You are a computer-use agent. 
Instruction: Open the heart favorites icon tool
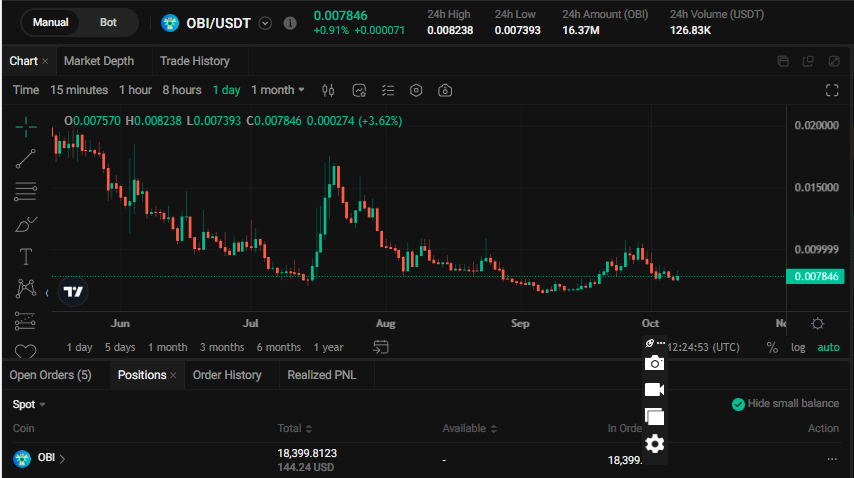[26, 352]
